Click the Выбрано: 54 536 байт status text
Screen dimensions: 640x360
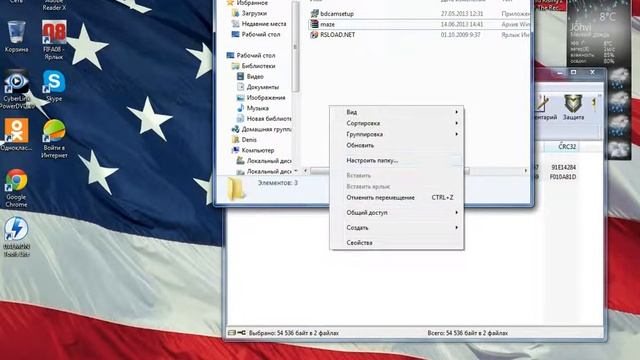point(294,333)
